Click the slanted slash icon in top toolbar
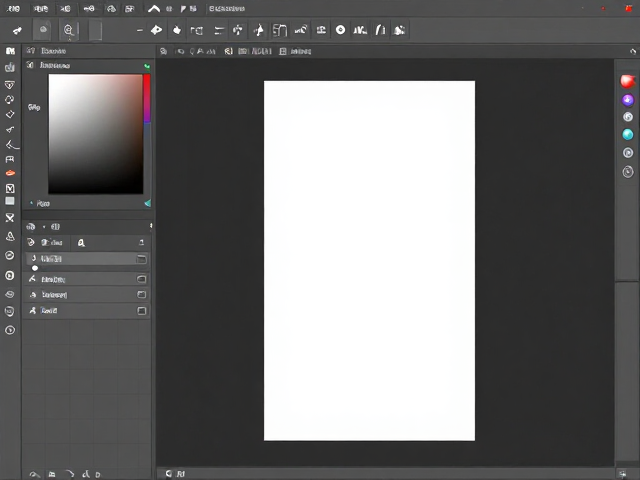The width and height of the screenshot is (640, 480). tap(380, 30)
